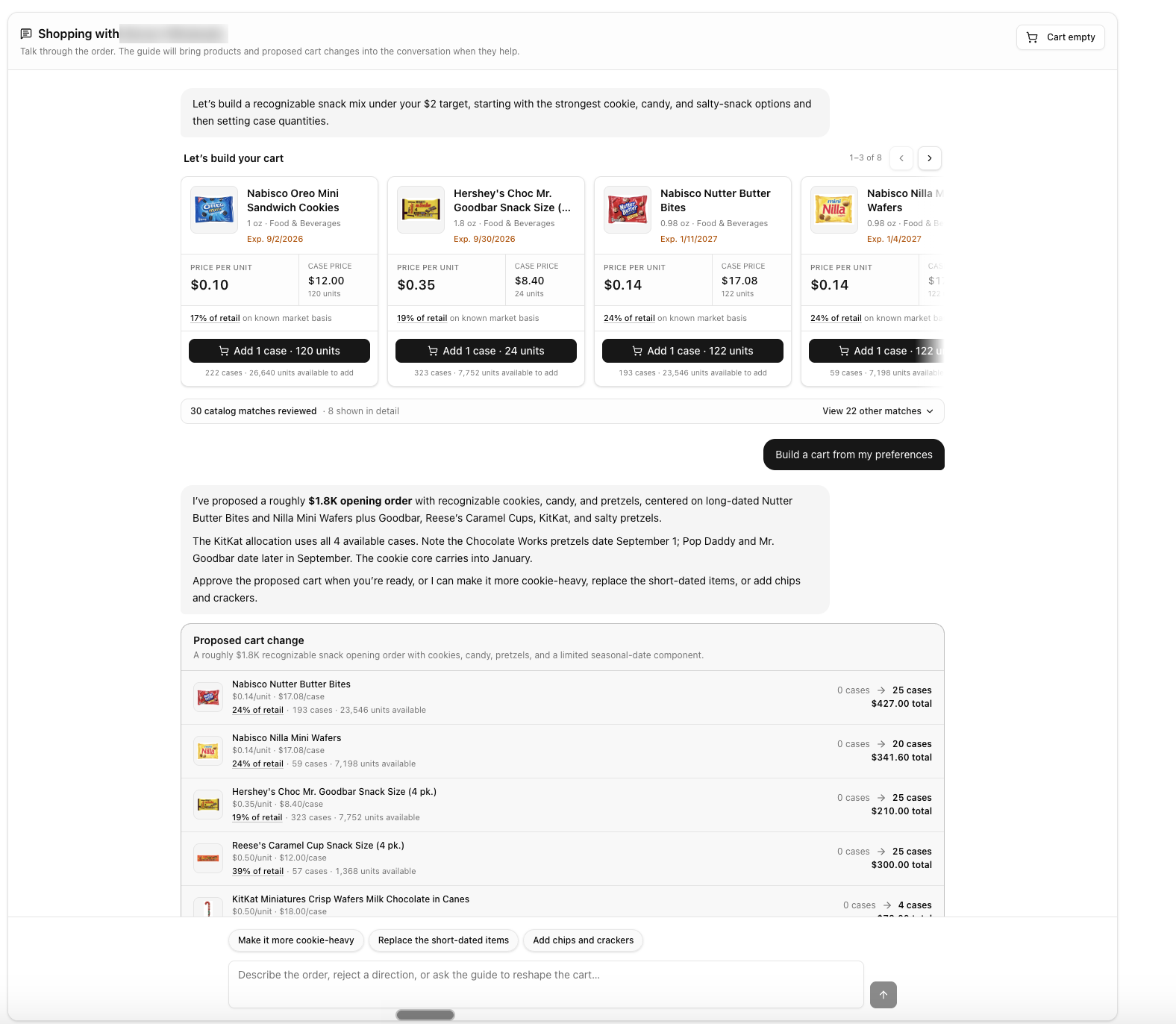The image size is (1176, 1024).
Task: Click the 1–3 of 8 pagination label
Action: (866, 158)
